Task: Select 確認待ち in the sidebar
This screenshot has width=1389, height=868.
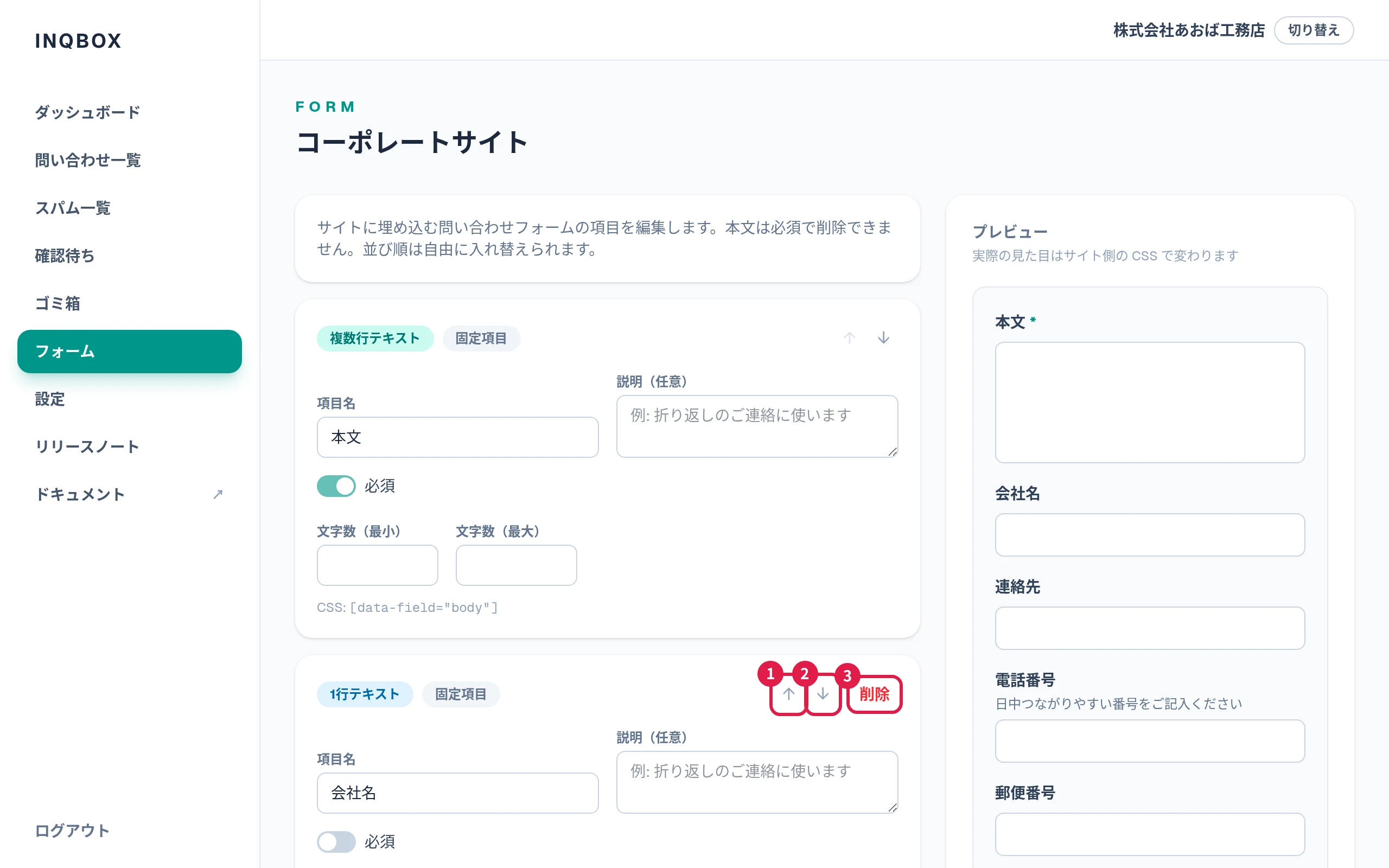Action: click(x=129, y=256)
